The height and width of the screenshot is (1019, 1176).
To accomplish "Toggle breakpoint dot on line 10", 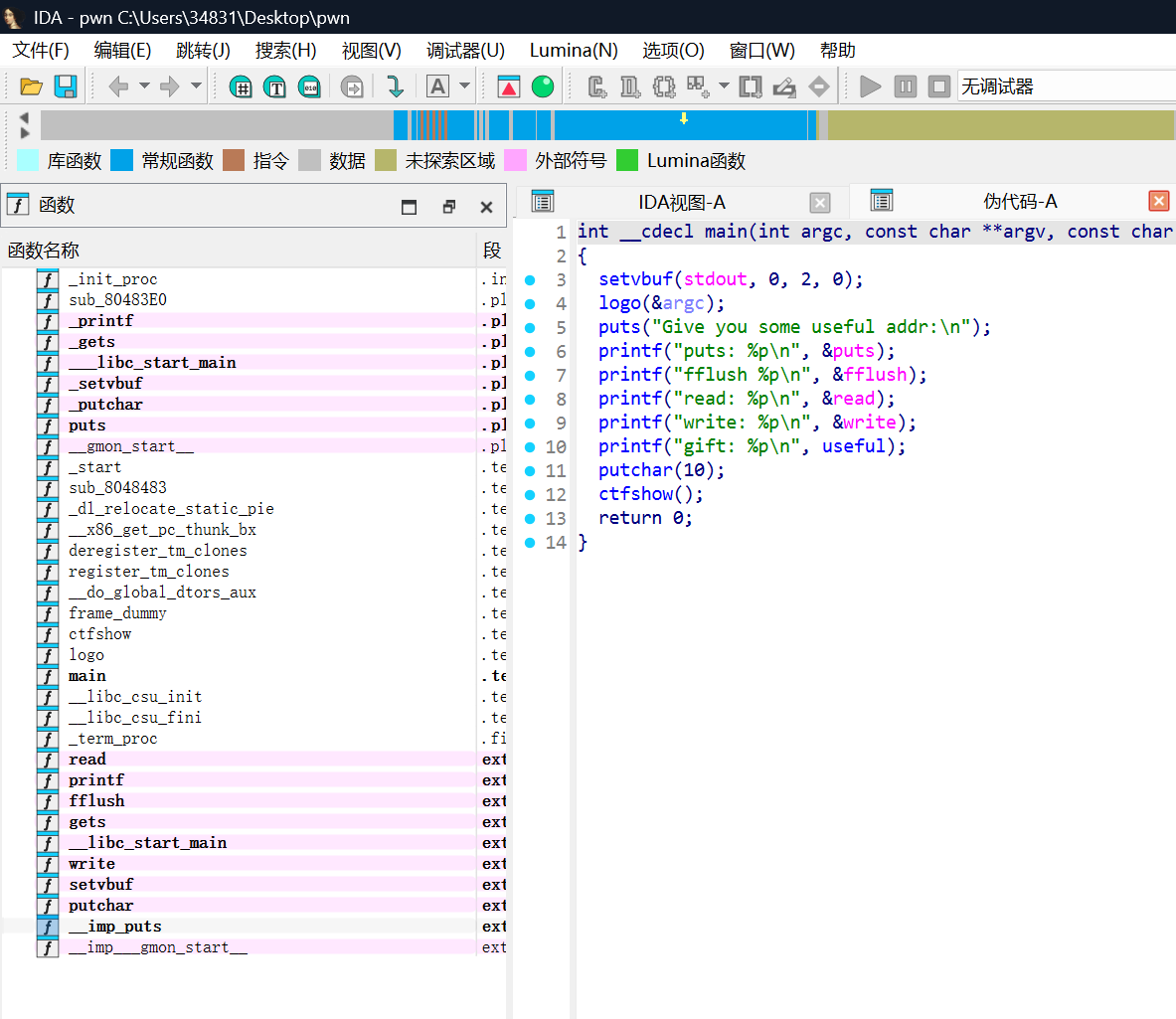I will click(x=530, y=447).
